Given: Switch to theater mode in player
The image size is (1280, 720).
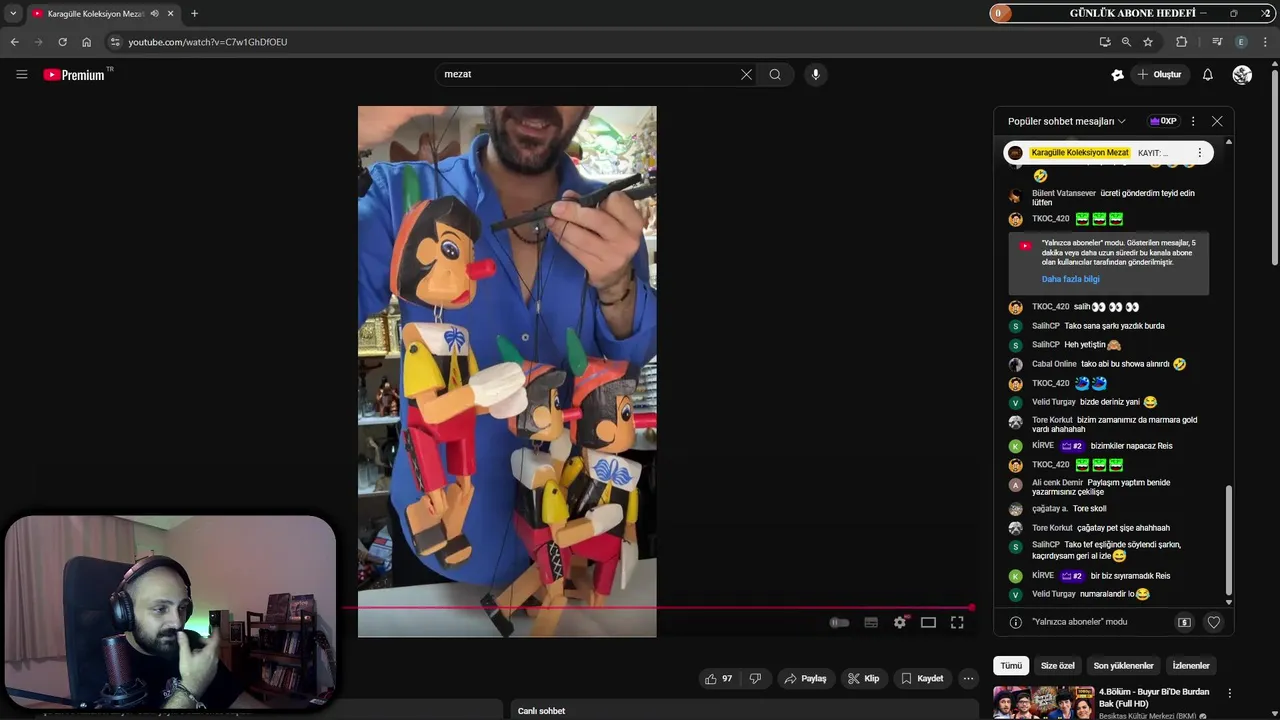Looking at the screenshot, I should (928, 622).
